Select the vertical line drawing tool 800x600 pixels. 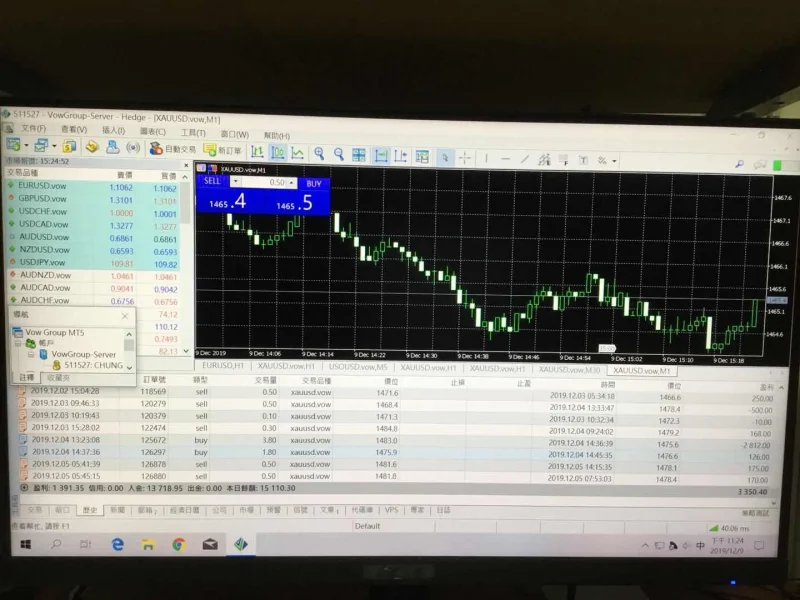point(486,159)
